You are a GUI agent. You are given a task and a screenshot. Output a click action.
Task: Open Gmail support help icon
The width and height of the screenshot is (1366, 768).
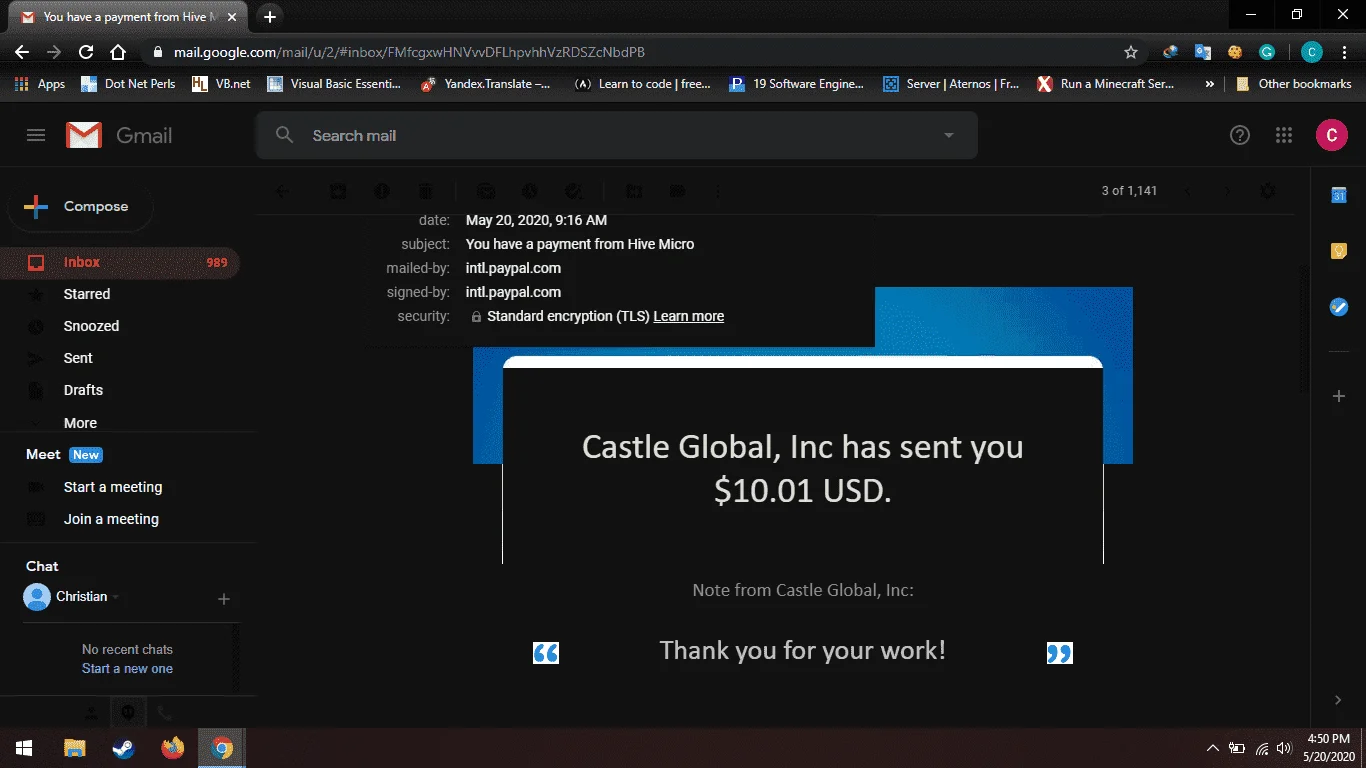[x=1240, y=135]
